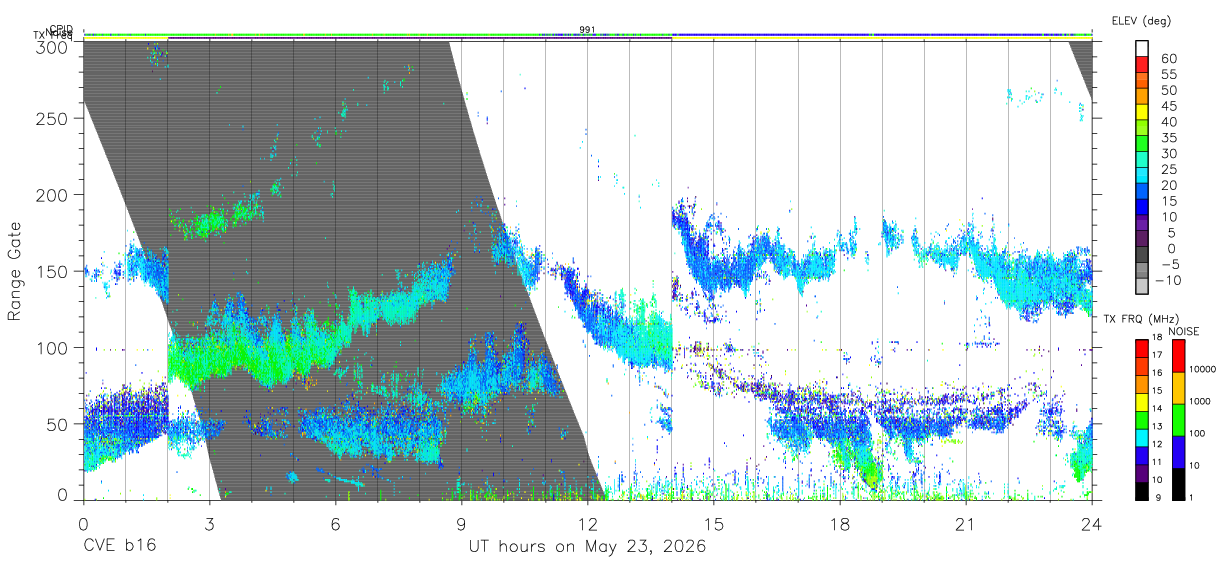This screenshot has height=567, width=1228.
Task: Select the black 9–10 MHz frequency swatch
Action: [1141, 491]
